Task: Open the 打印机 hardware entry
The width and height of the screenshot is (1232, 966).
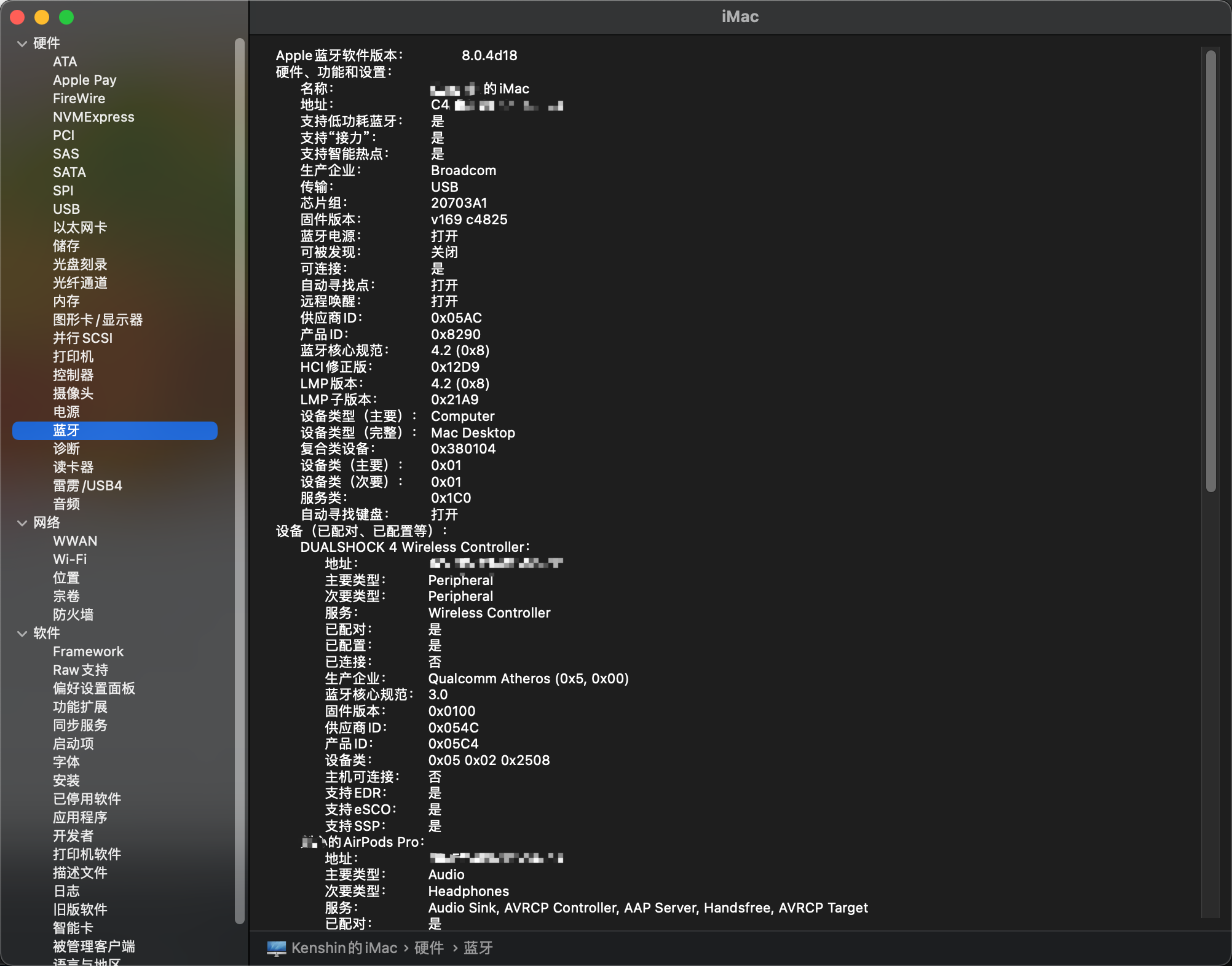Action: coord(73,356)
